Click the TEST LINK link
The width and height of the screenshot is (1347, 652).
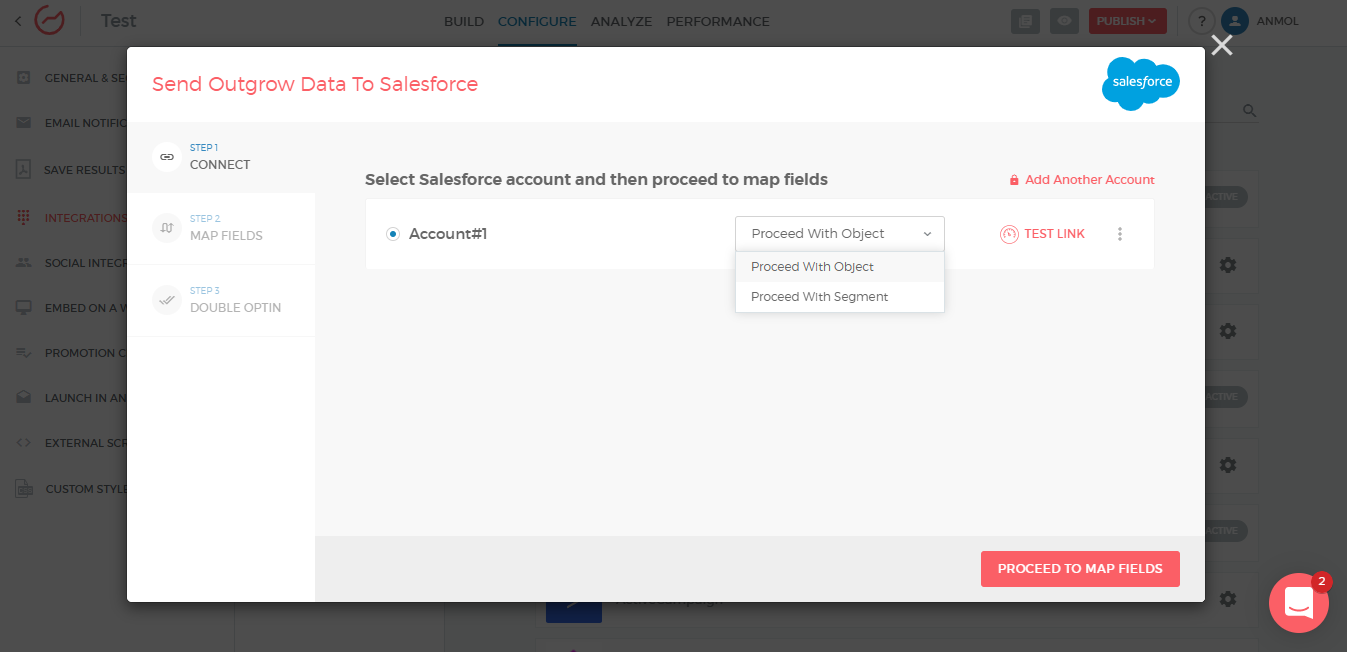click(1042, 234)
